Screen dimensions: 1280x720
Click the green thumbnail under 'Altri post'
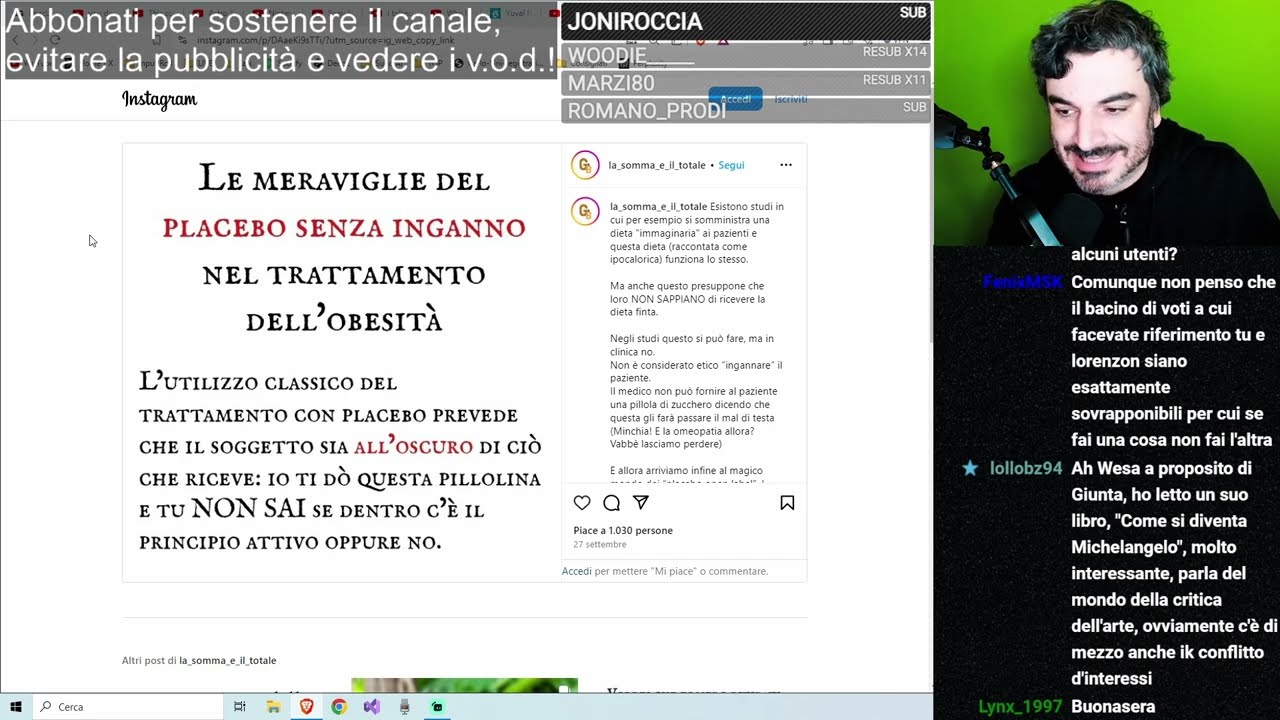click(x=464, y=685)
